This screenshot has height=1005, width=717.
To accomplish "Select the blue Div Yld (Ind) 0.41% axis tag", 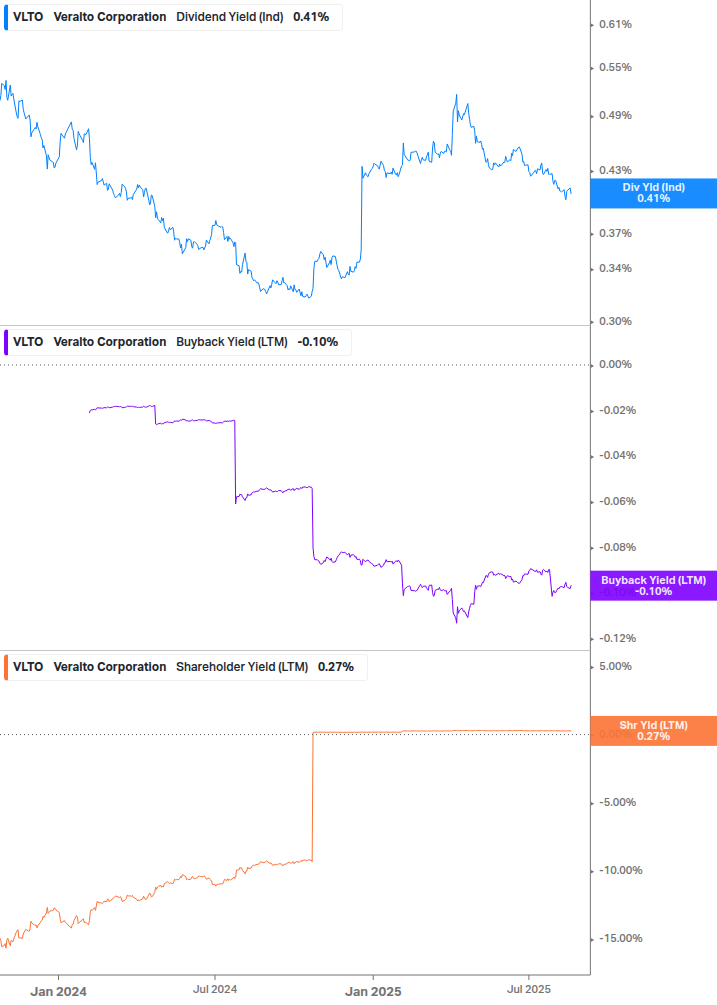I will click(x=654, y=193).
